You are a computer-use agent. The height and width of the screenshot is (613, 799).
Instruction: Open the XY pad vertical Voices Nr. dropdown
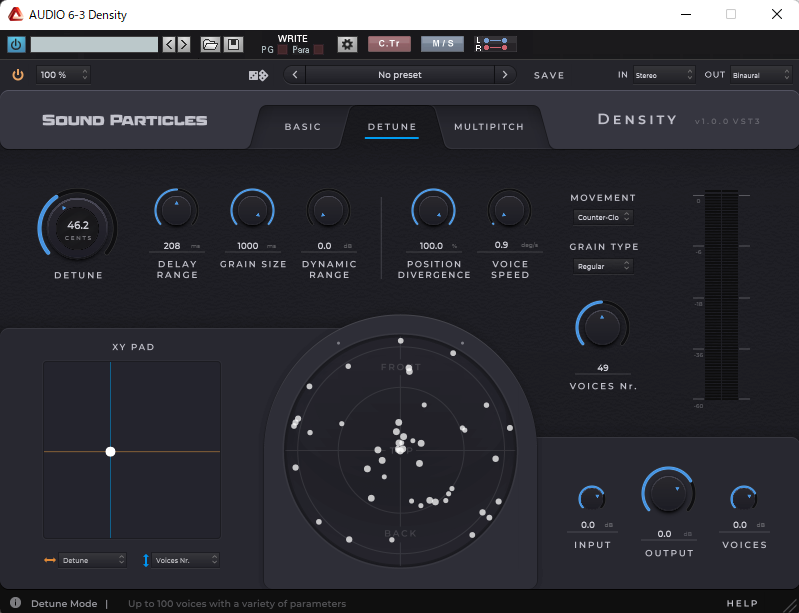coord(185,560)
